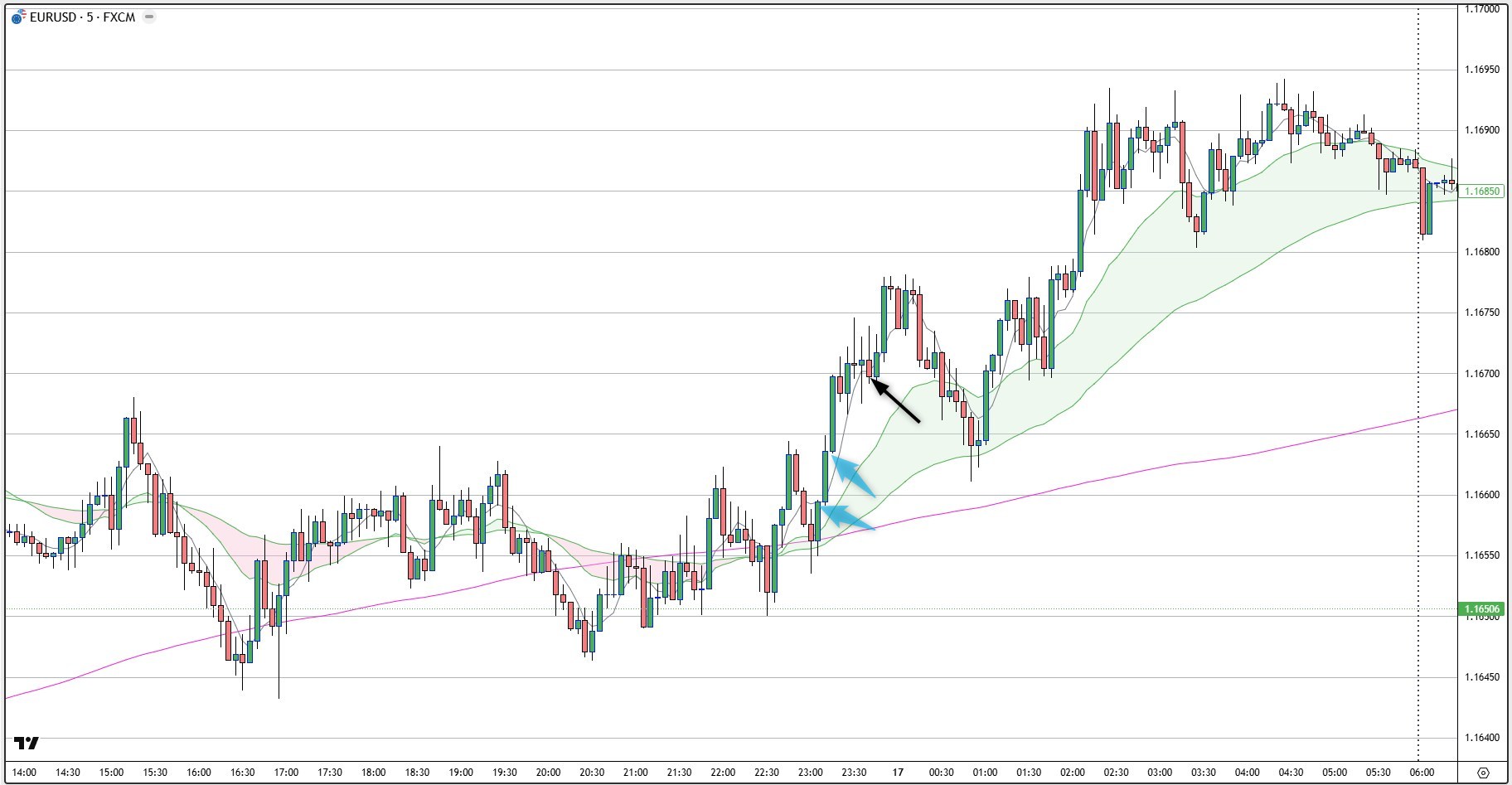Click the EURUSD currency flag icon
1512x785 pixels.
(x=18, y=17)
